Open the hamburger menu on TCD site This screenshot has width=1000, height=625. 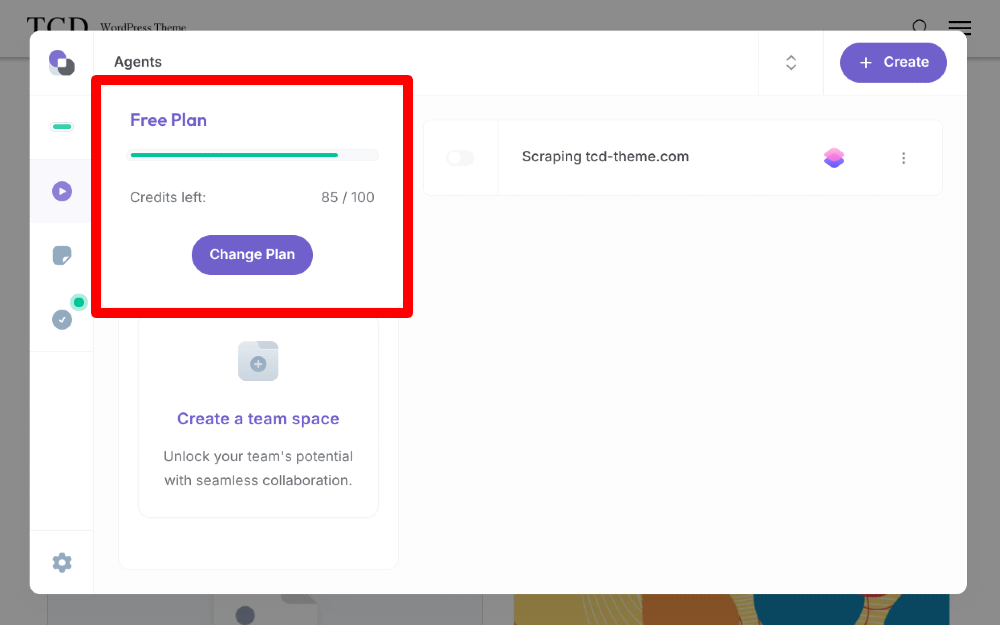[960, 27]
